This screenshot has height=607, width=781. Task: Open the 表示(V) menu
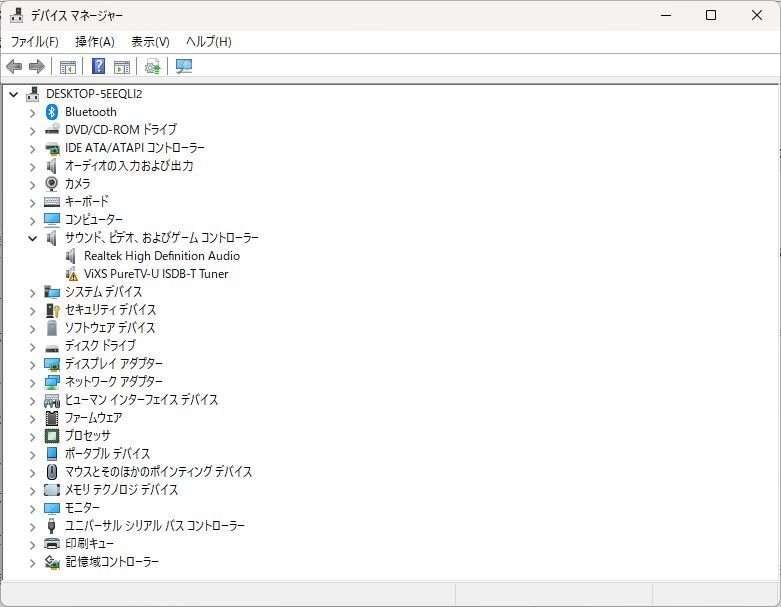click(150, 42)
